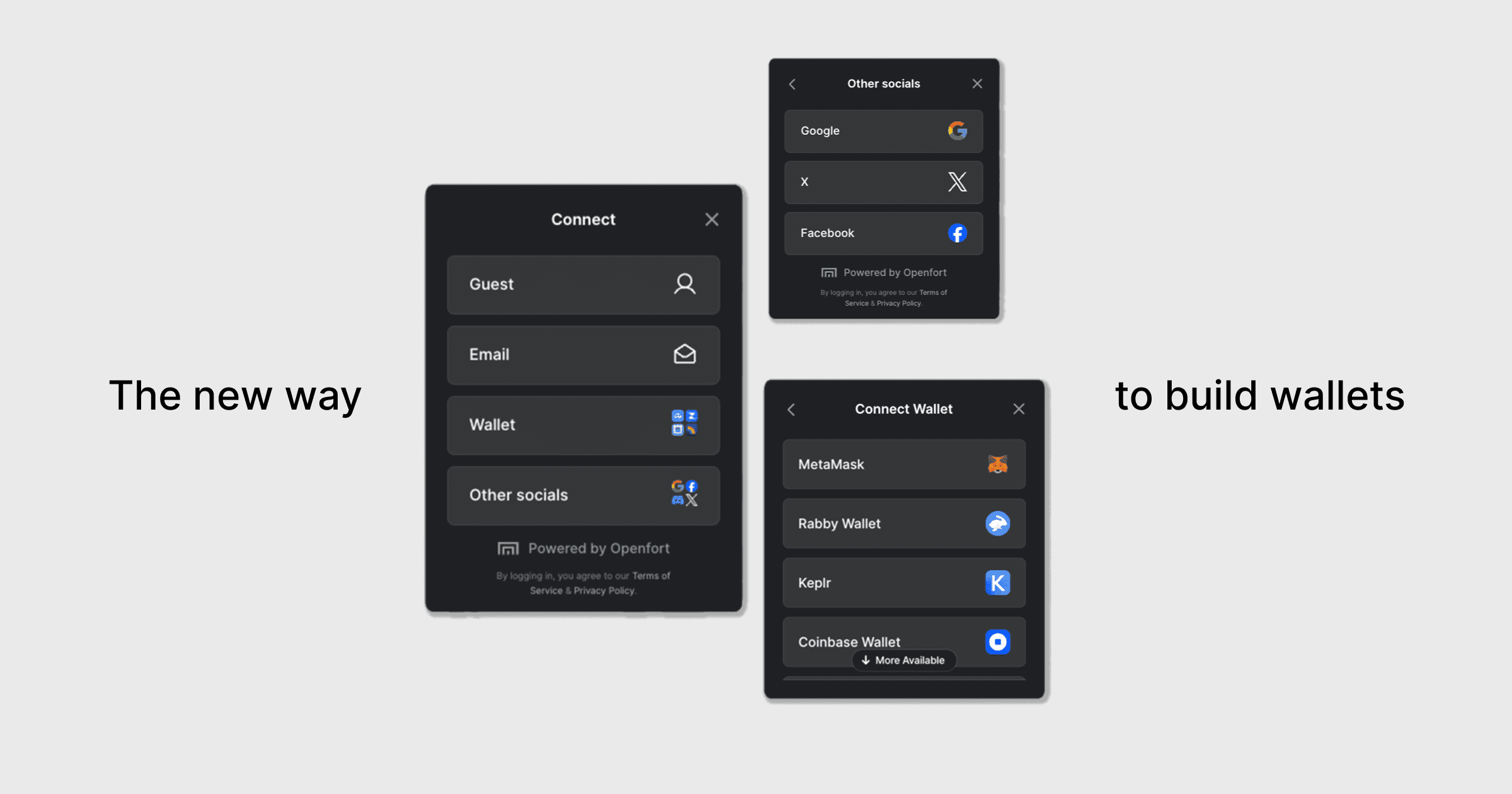This screenshot has height=794, width=1512.
Task: Click the Facebook icon to connect
Action: [x=956, y=233]
